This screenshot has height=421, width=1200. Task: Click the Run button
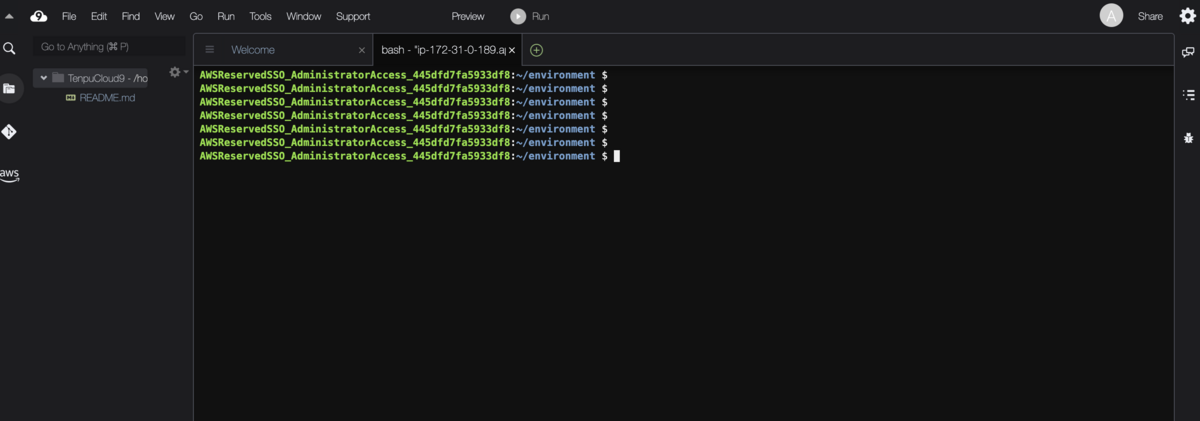pos(530,16)
